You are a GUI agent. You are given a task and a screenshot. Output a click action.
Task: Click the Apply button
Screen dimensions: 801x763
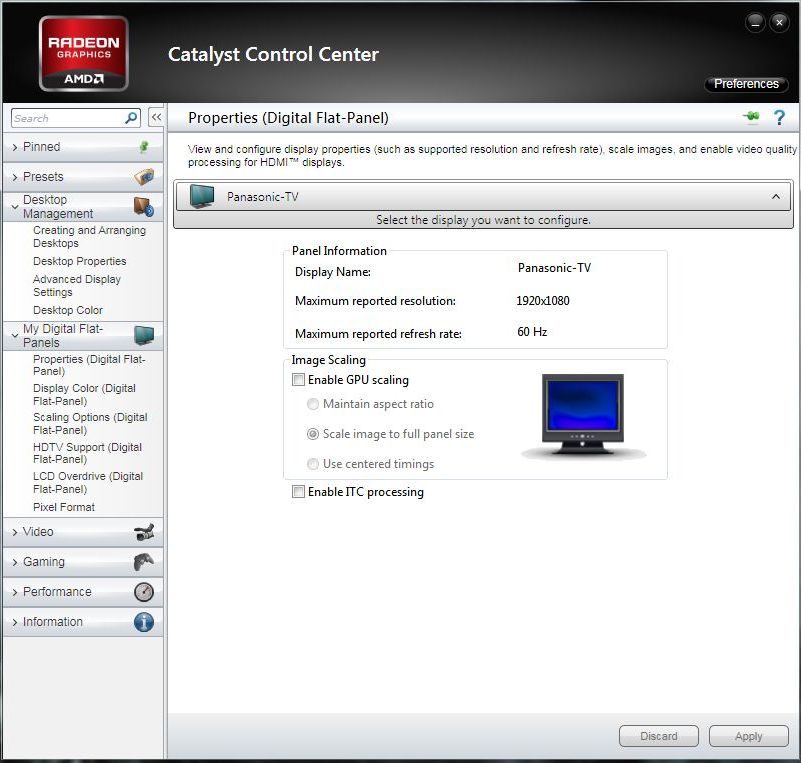(x=748, y=736)
